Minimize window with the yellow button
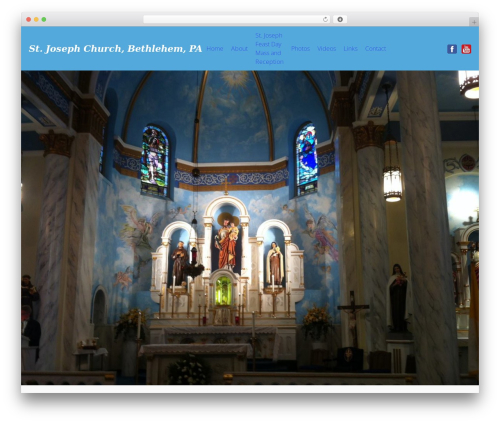500x423 pixels. (36, 19)
